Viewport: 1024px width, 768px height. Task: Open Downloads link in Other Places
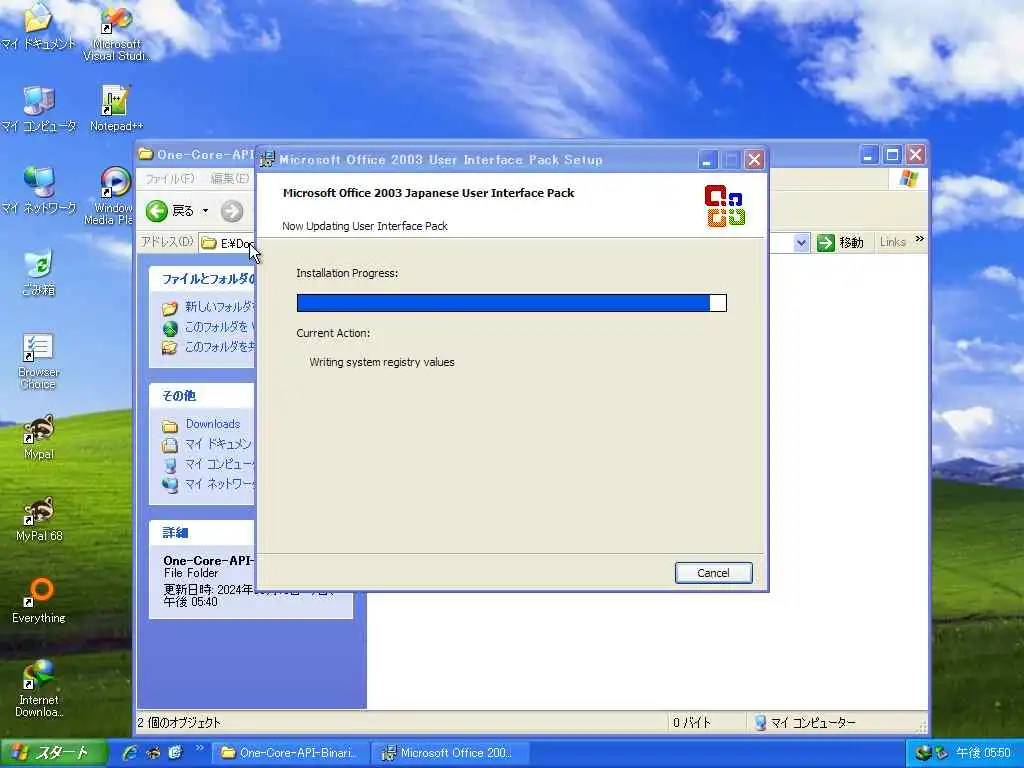(x=201, y=424)
